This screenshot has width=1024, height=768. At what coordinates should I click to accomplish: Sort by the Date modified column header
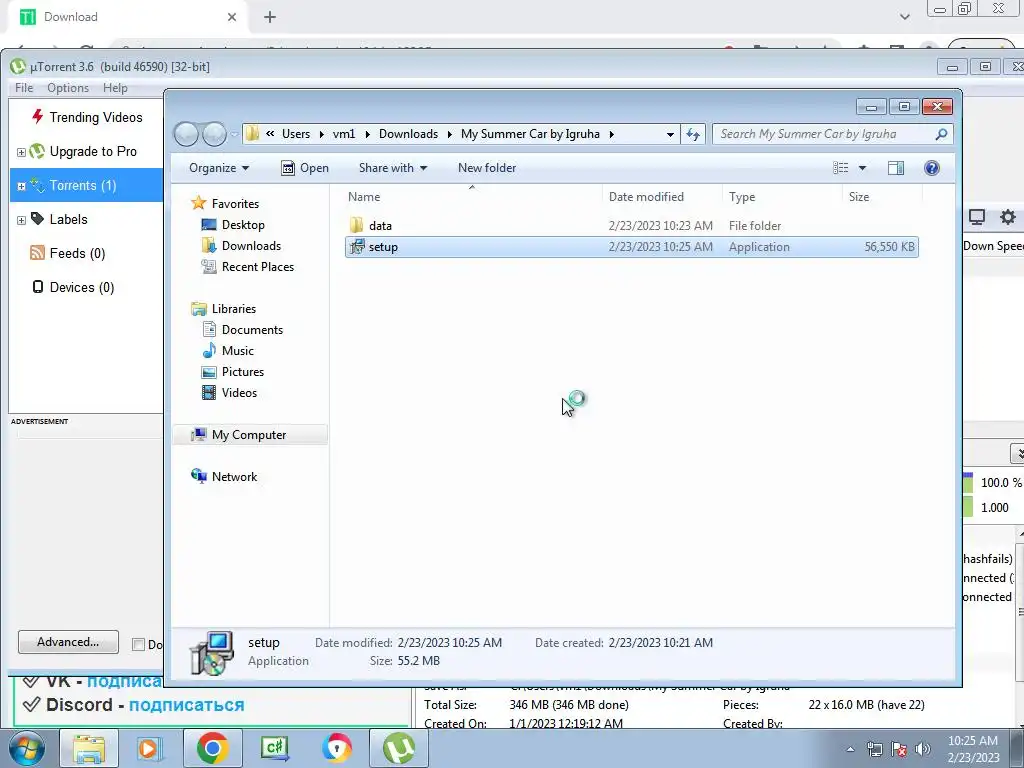(x=646, y=197)
